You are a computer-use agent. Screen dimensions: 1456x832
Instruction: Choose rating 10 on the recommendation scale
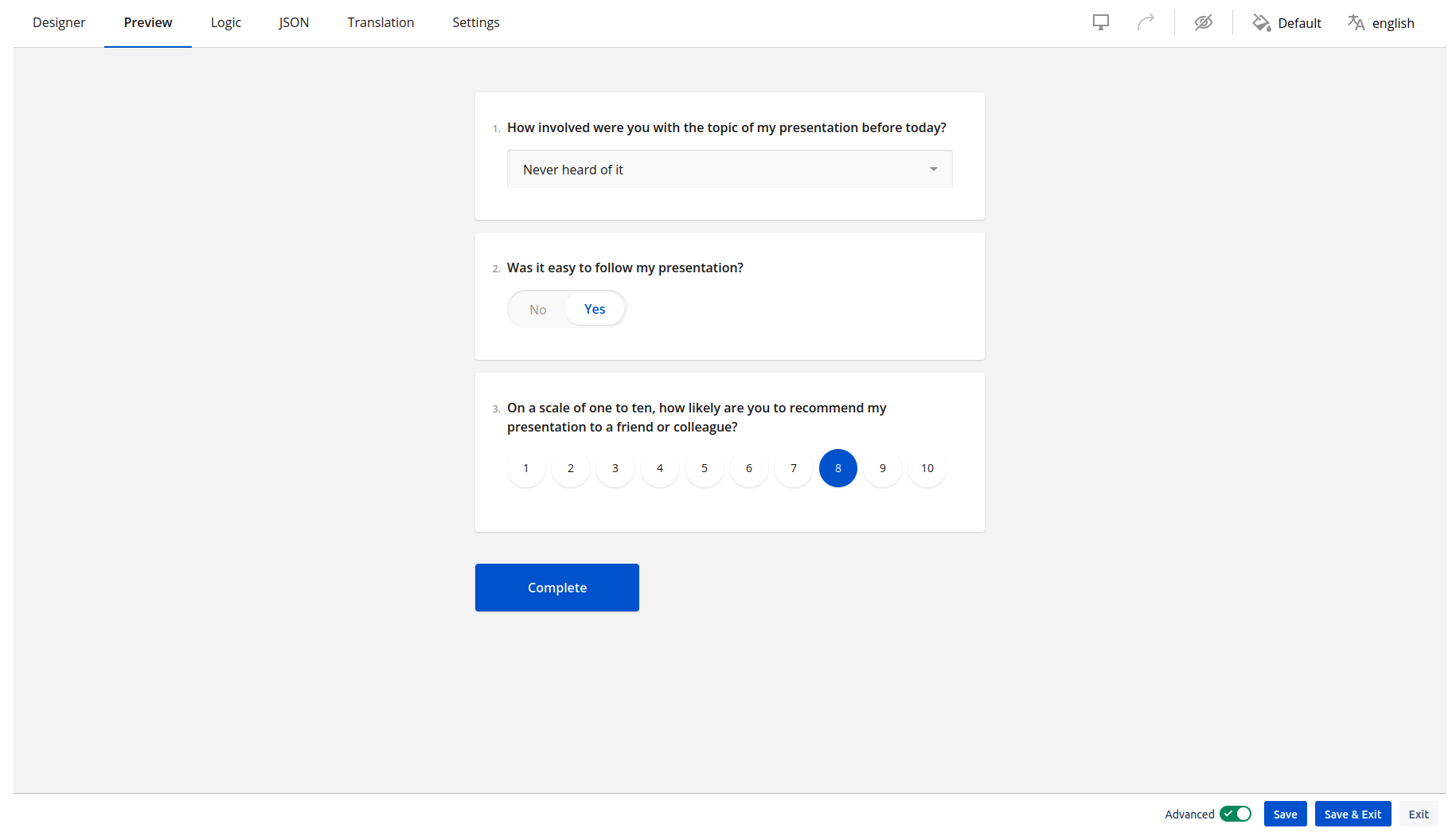coord(927,468)
